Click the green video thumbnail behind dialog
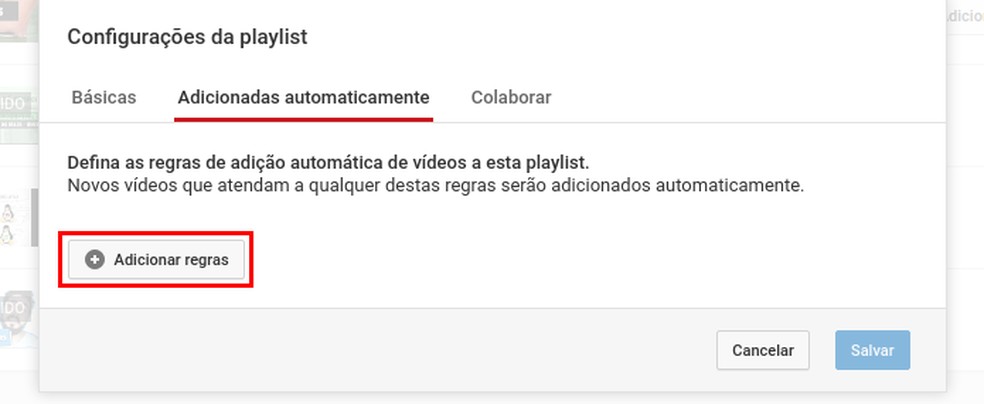984x404 pixels. pos(19,117)
